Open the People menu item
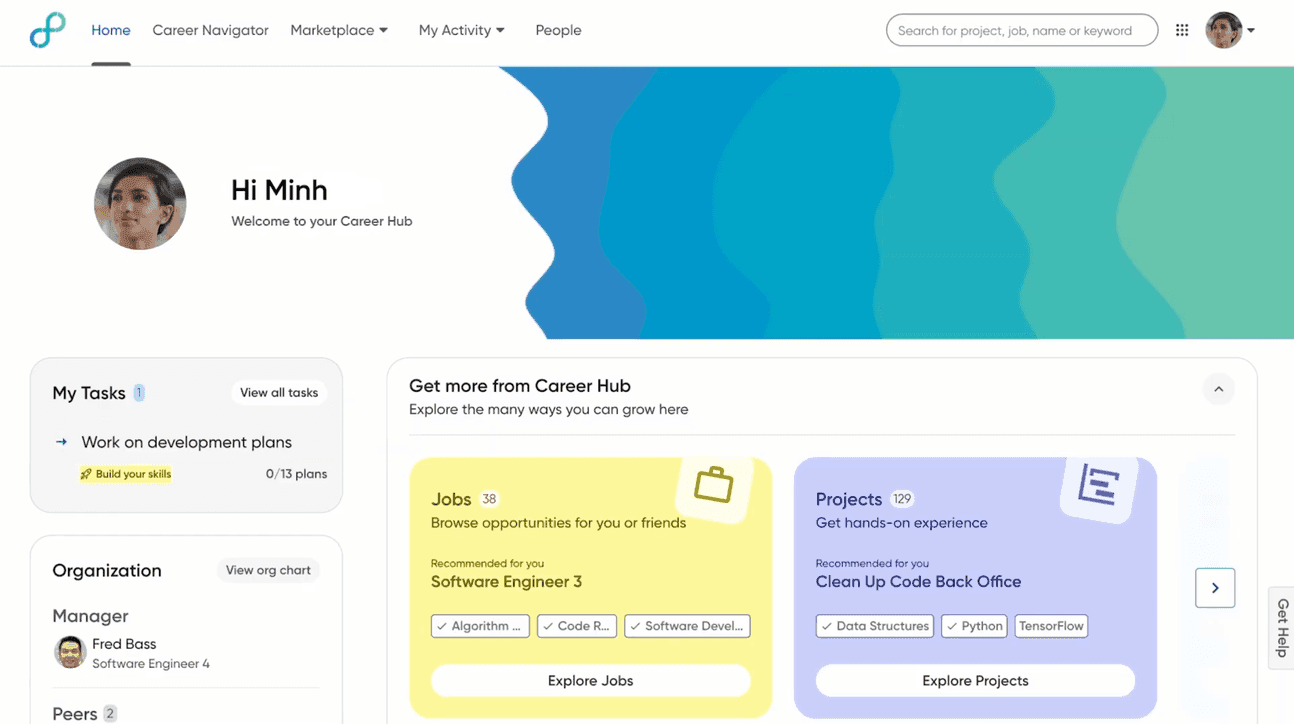The height and width of the screenshot is (724, 1294). (x=558, y=30)
